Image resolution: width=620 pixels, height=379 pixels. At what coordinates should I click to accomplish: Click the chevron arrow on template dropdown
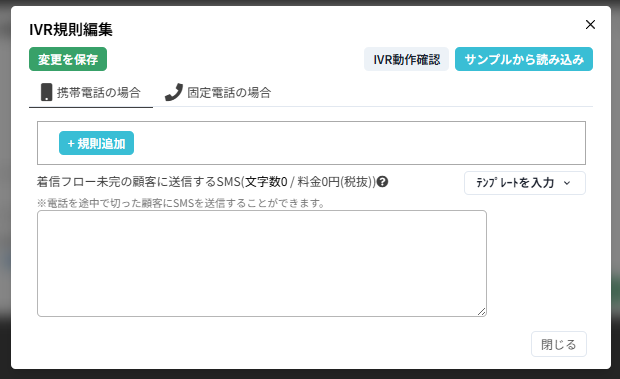(567, 183)
